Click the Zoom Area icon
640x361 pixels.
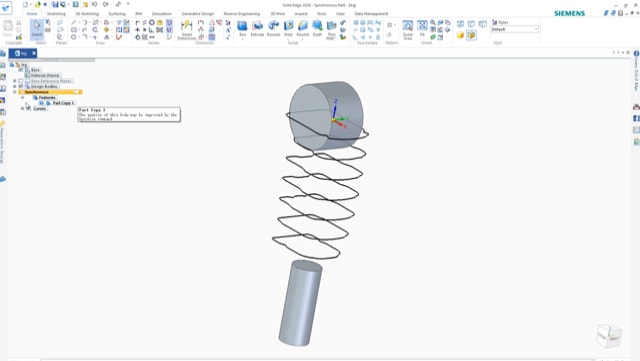408,29
